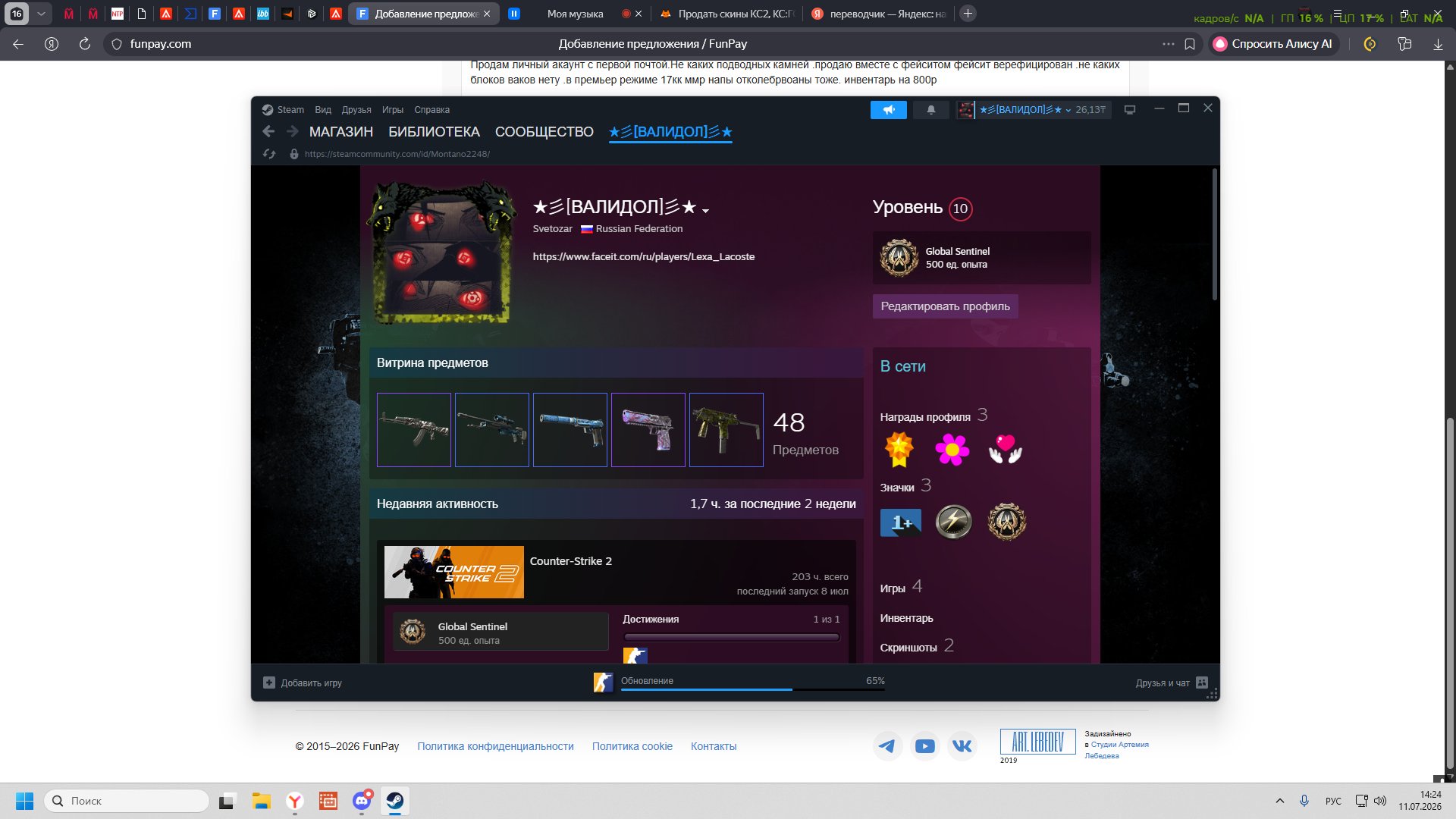The image size is (1456, 819).
Task: Expand the arrow beside profile name ВАЛИДОЛ
Action: (x=706, y=211)
